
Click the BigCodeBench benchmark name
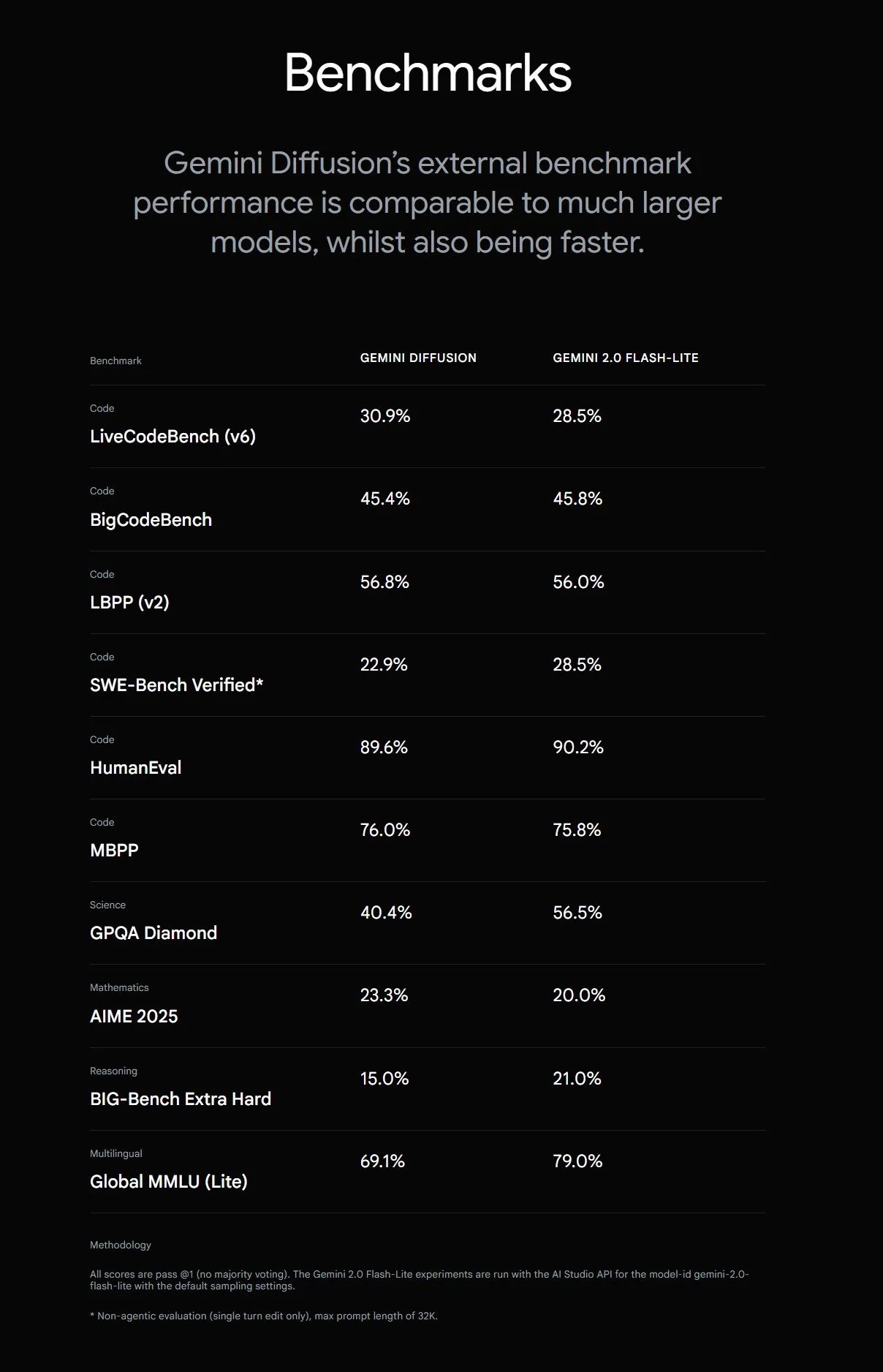(151, 520)
